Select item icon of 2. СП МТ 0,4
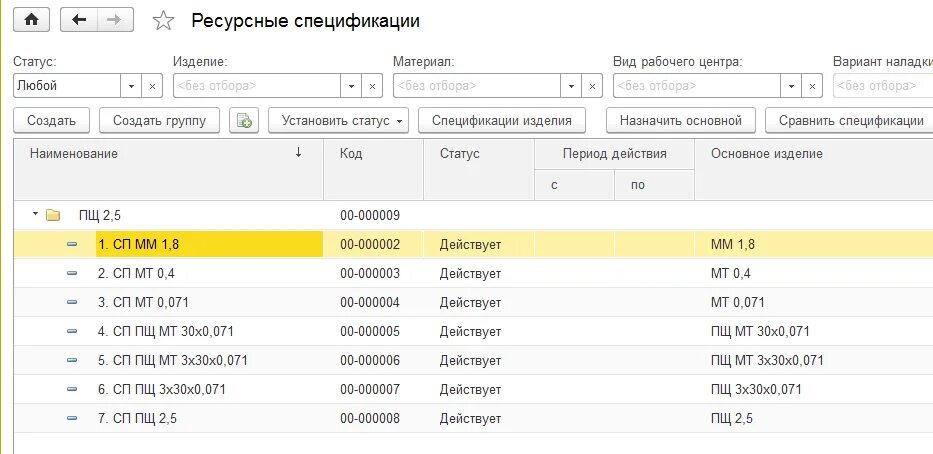 (73, 274)
